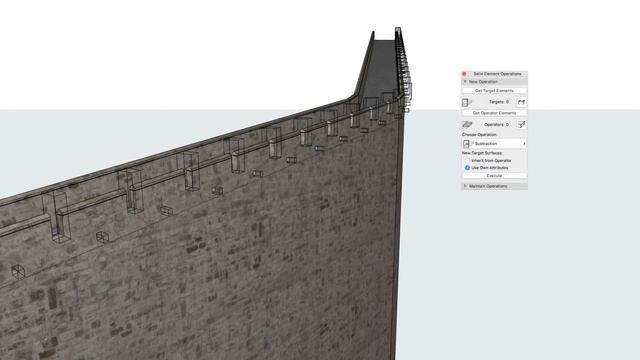Click the 'Choose Operation:' label
The width and height of the screenshot is (640, 360).
pos(479,134)
